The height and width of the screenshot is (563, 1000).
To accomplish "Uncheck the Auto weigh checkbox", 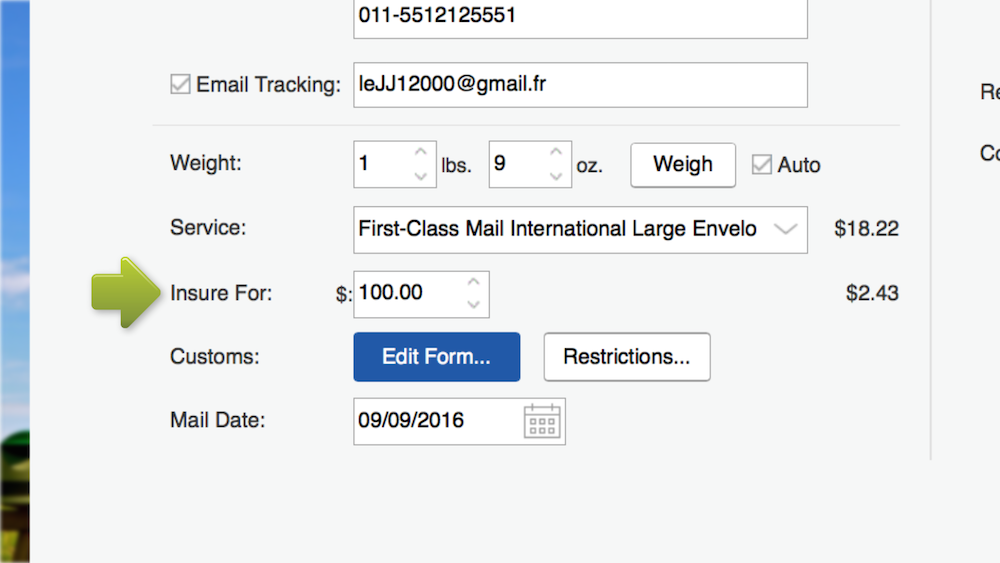I will pos(762,165).
